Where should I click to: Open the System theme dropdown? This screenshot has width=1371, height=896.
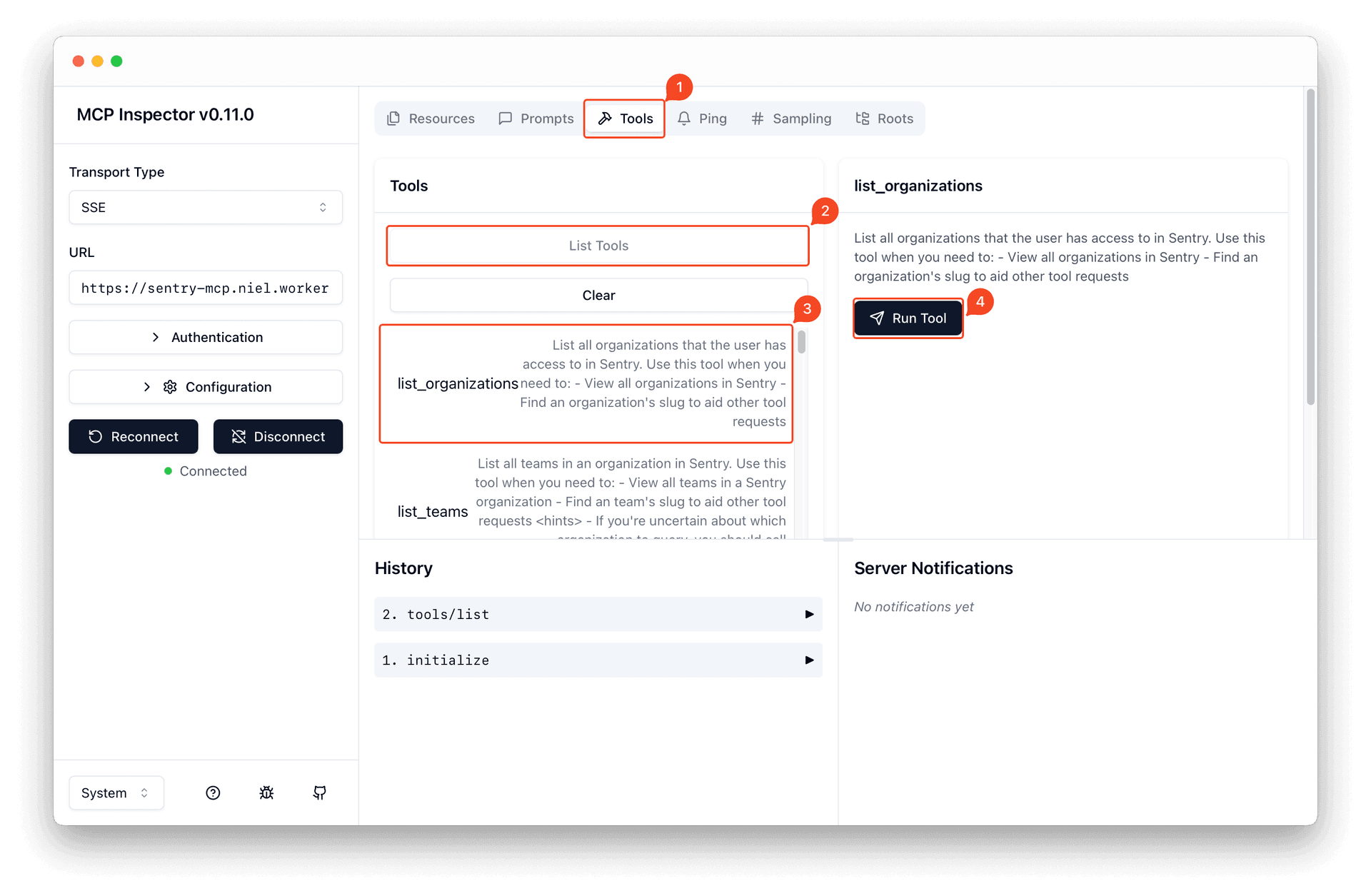coord(116,792)
